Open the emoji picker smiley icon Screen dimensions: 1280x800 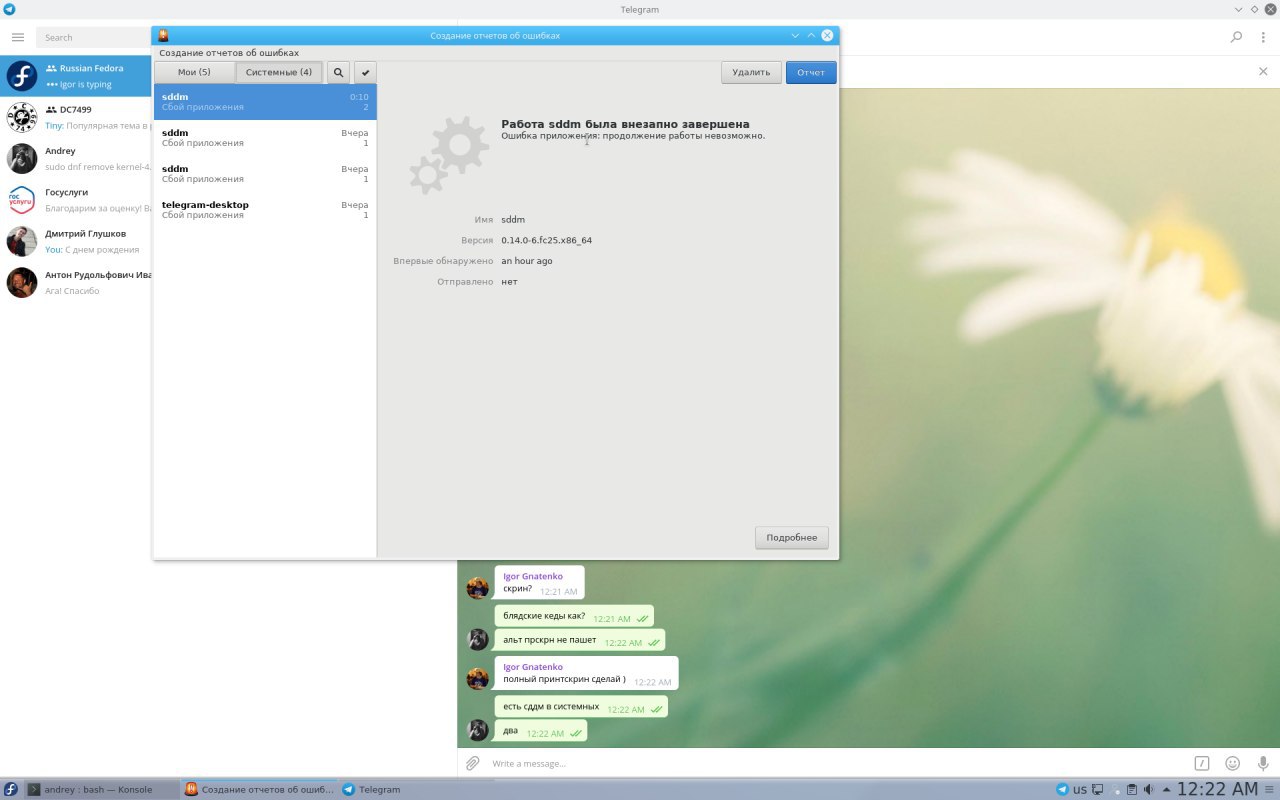(1233, 763)
